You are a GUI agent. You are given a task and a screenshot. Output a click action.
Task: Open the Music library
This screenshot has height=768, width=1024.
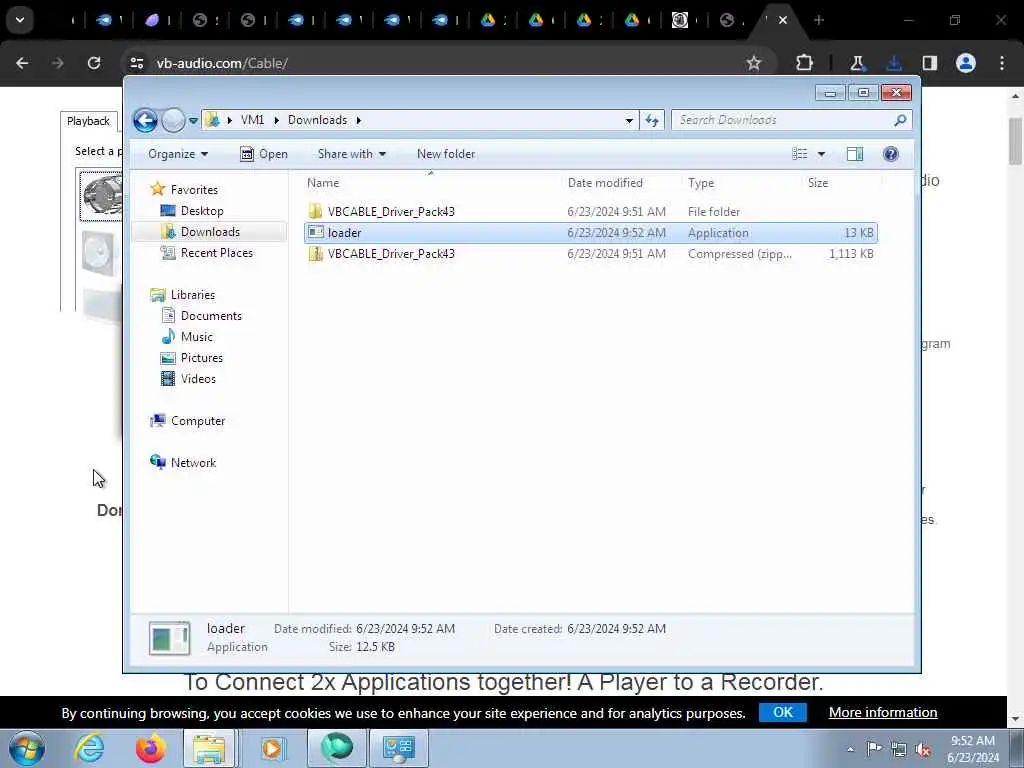click(197, 336)
